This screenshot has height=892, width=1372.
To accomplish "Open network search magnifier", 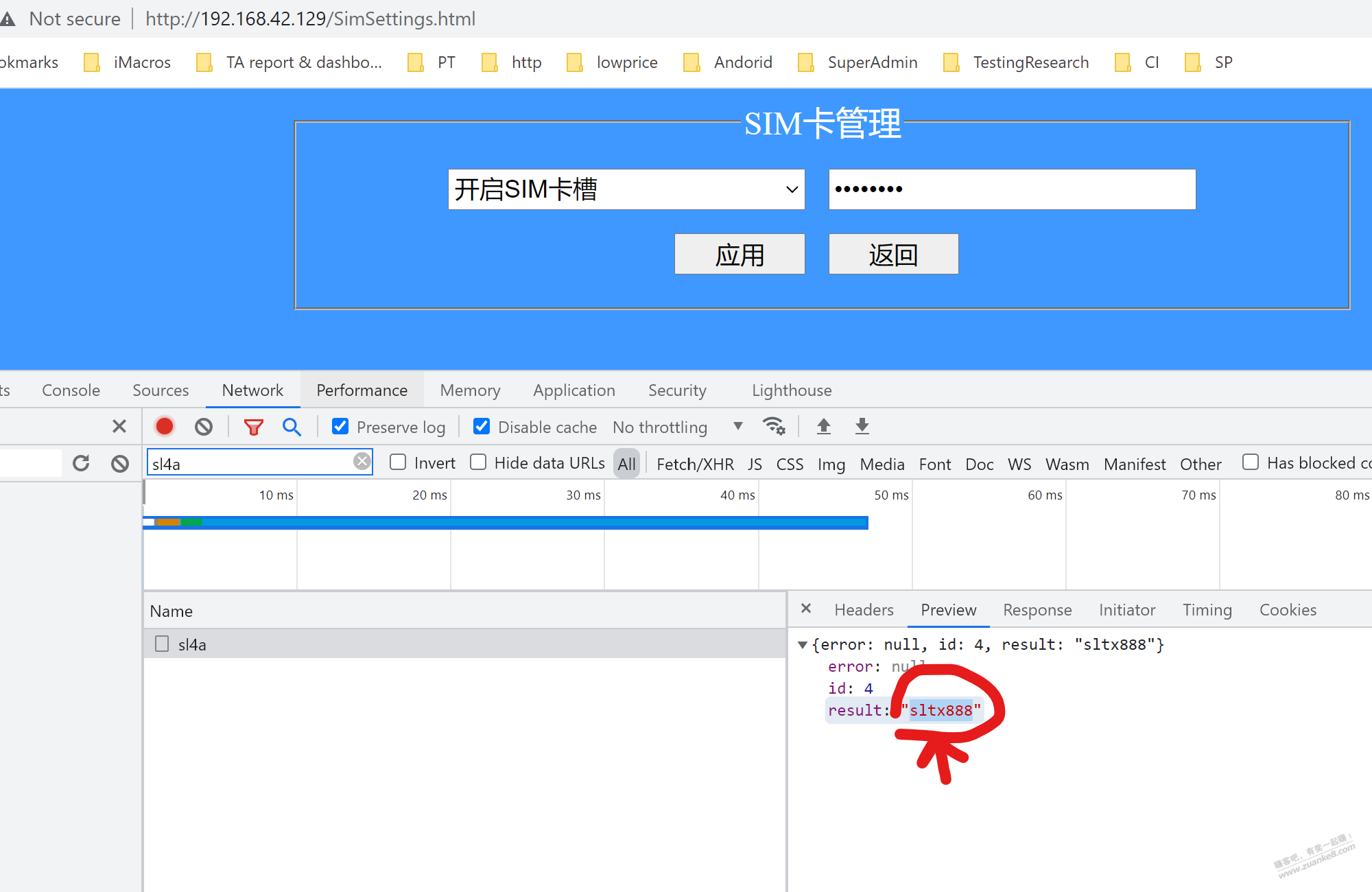I will click(292, 427).
